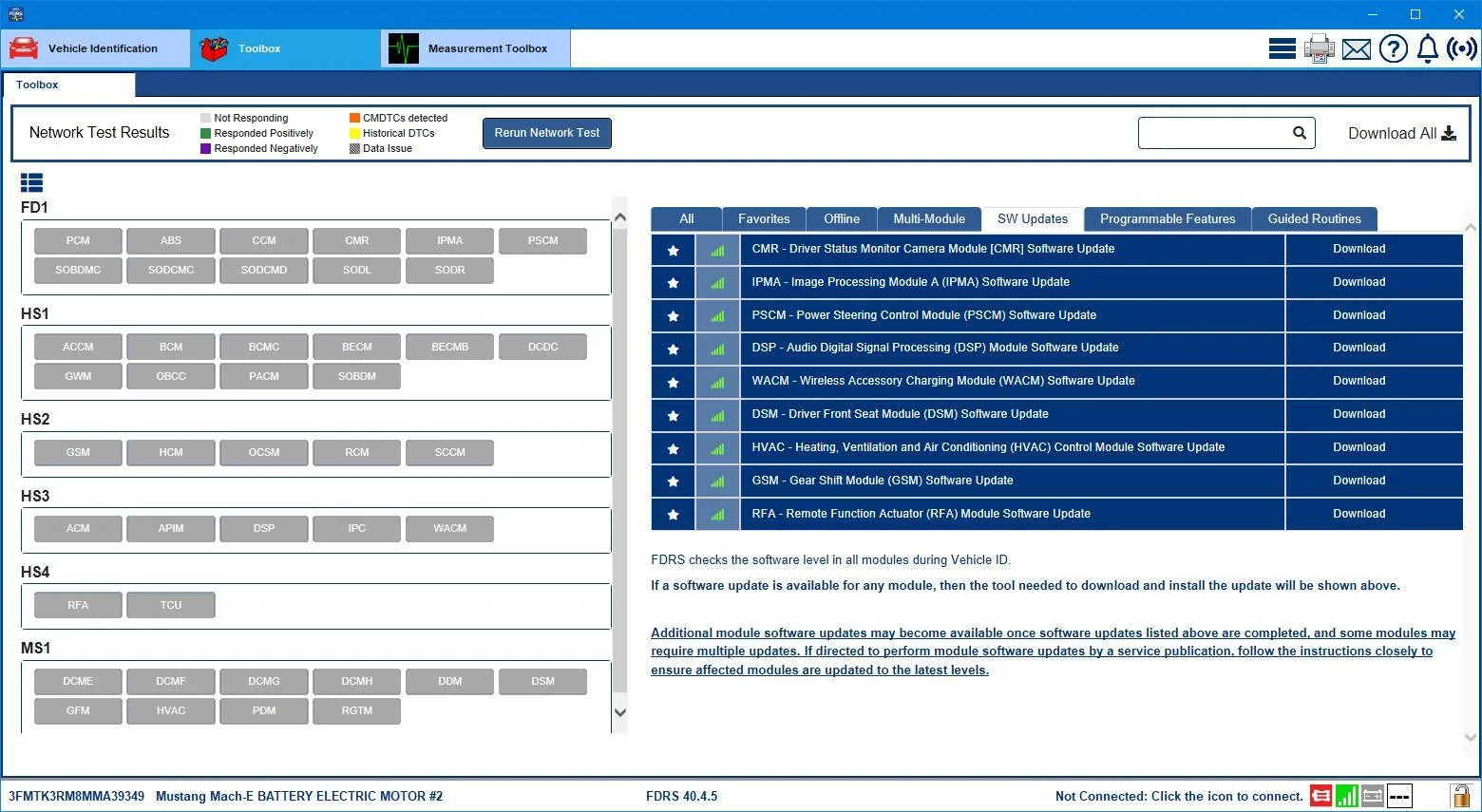Download the PSCM software update

point(1374,315)
